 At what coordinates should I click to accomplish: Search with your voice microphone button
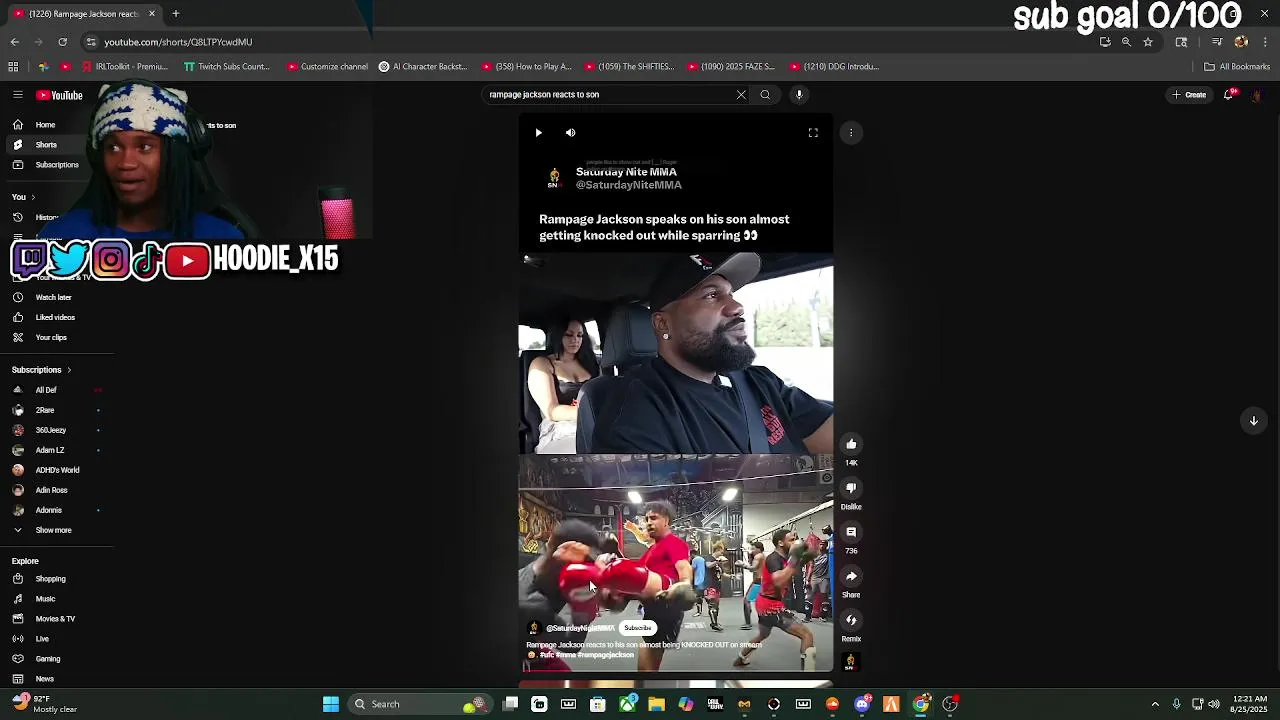point(799,94)
